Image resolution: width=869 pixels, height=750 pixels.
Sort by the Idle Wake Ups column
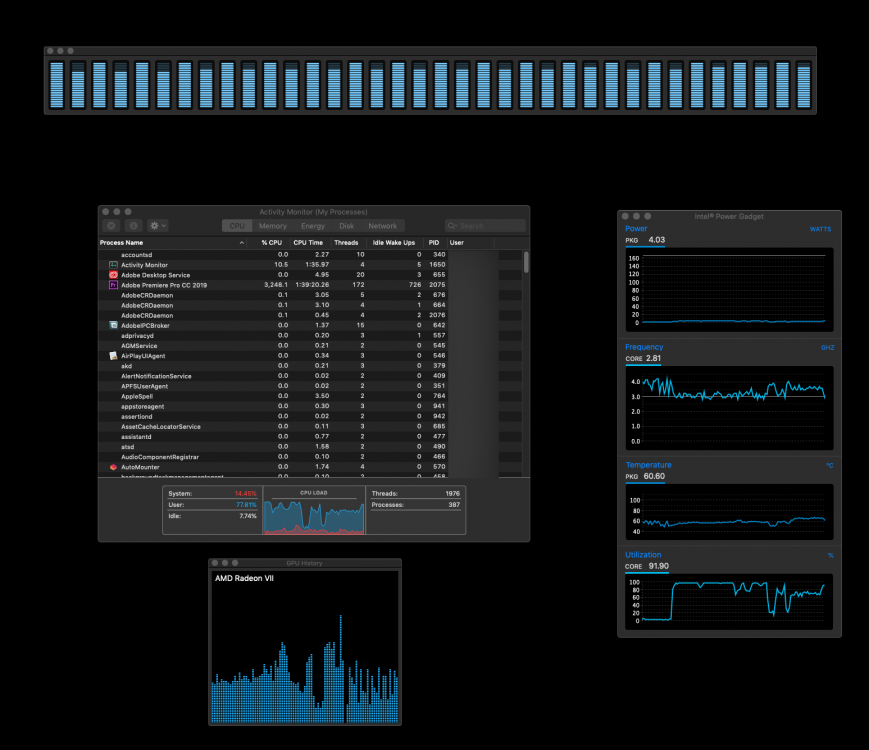pyautogui.click(x=393, y=243)
